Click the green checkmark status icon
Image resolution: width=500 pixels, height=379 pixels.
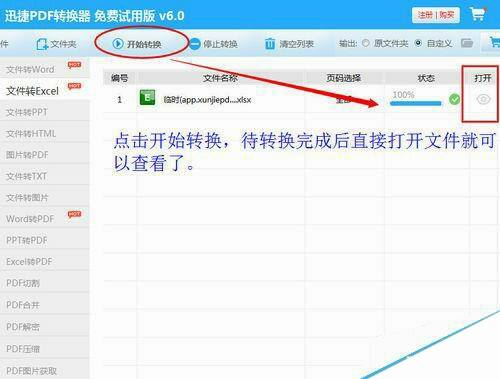click(x=454, y=99)
